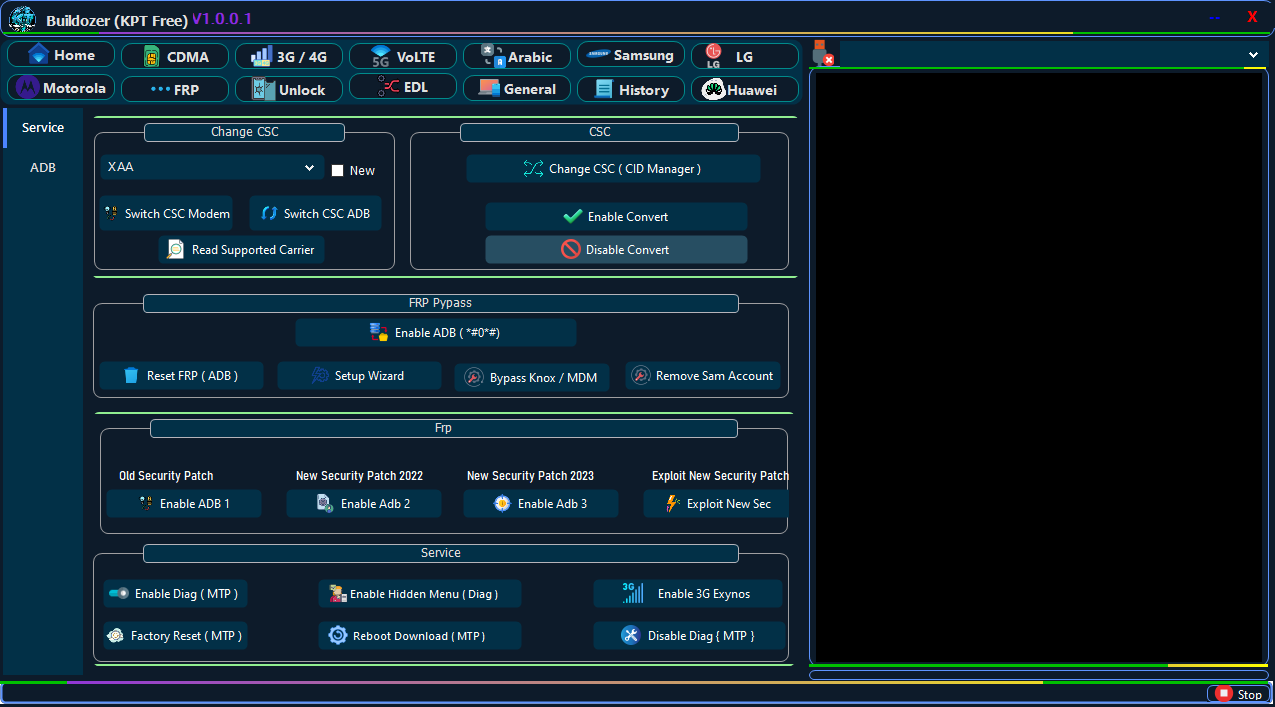Click Enable Convert checkmark button
1275x707 pixels.
point(616,217)
